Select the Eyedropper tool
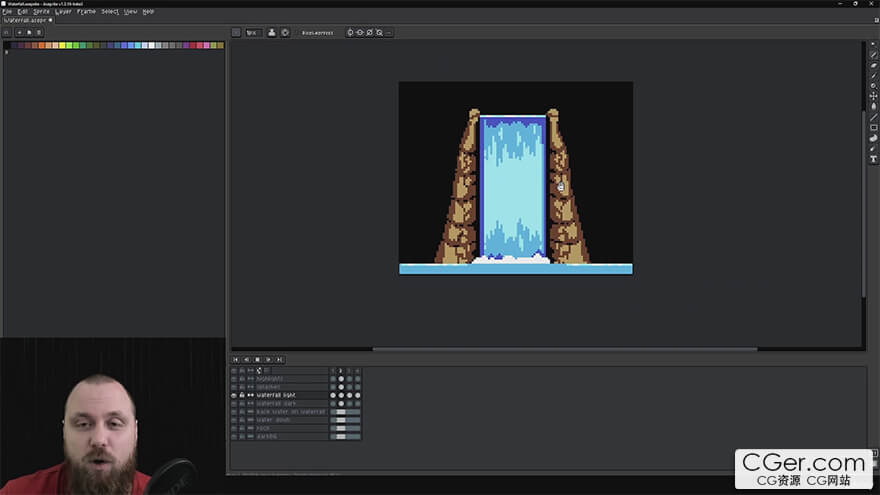Screen dimensions: 880x495 (873, 76)
